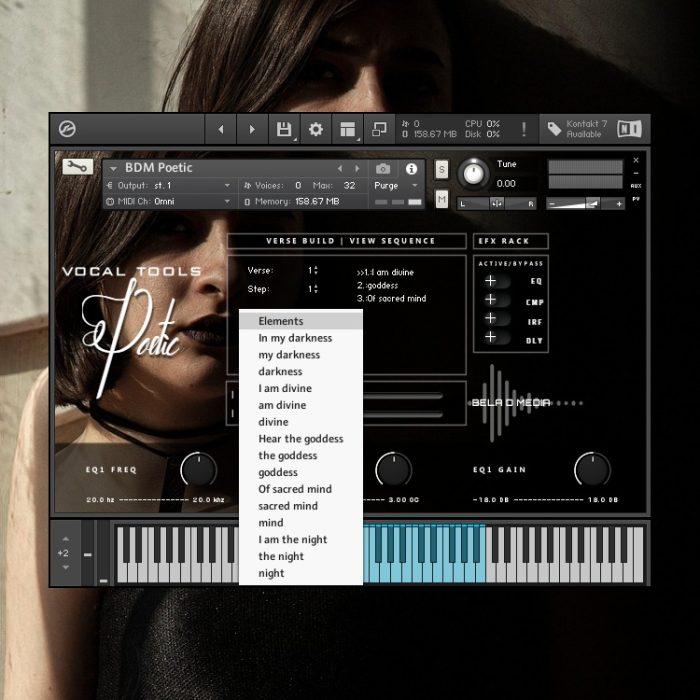Image resolution: width=700 pixels, height=700 pixels.
Task: Toggle the EQ effect active switch
Action: coord(496,281)
